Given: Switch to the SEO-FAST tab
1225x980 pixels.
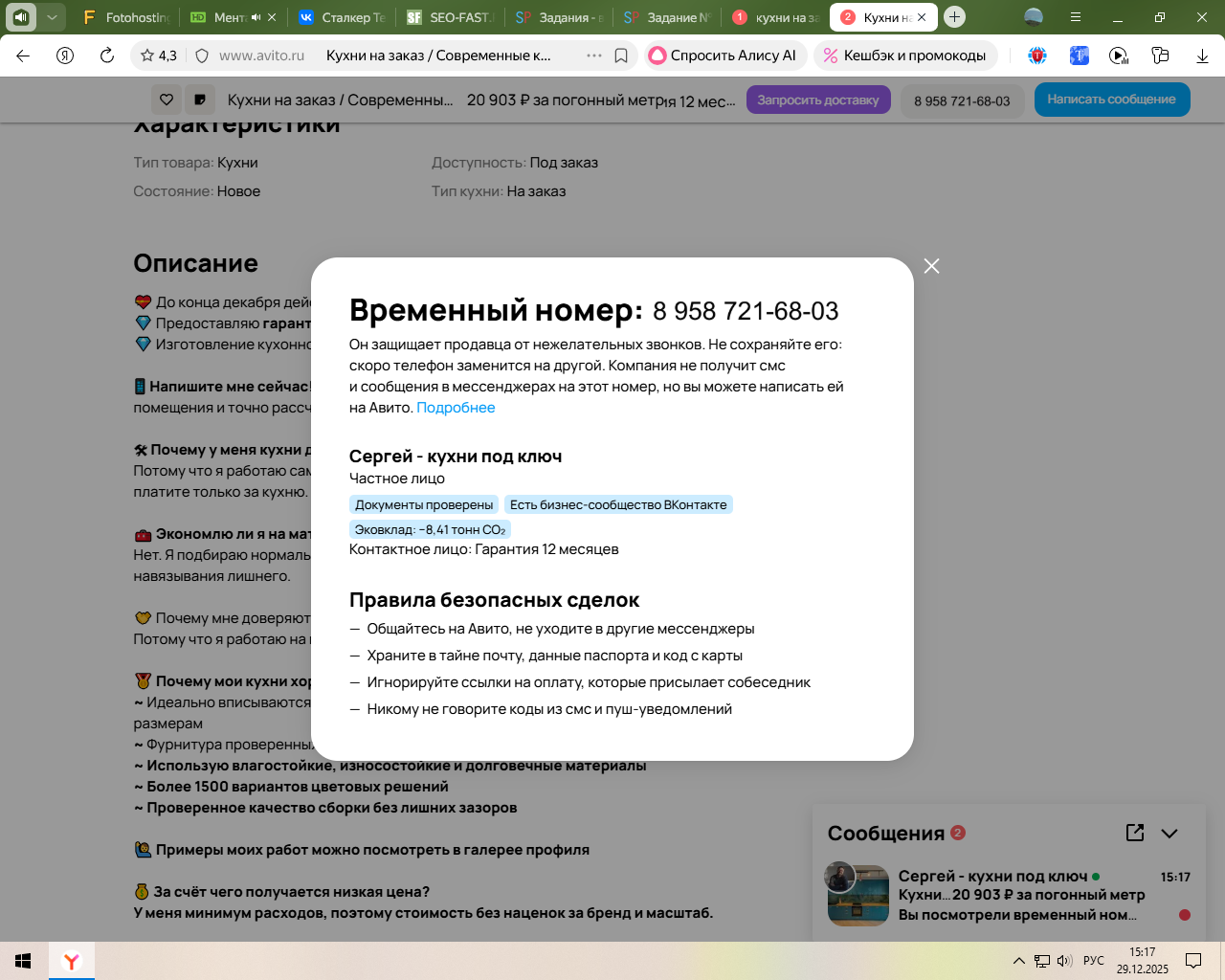Looking at the screenshot, I should [x=450, y=17].
